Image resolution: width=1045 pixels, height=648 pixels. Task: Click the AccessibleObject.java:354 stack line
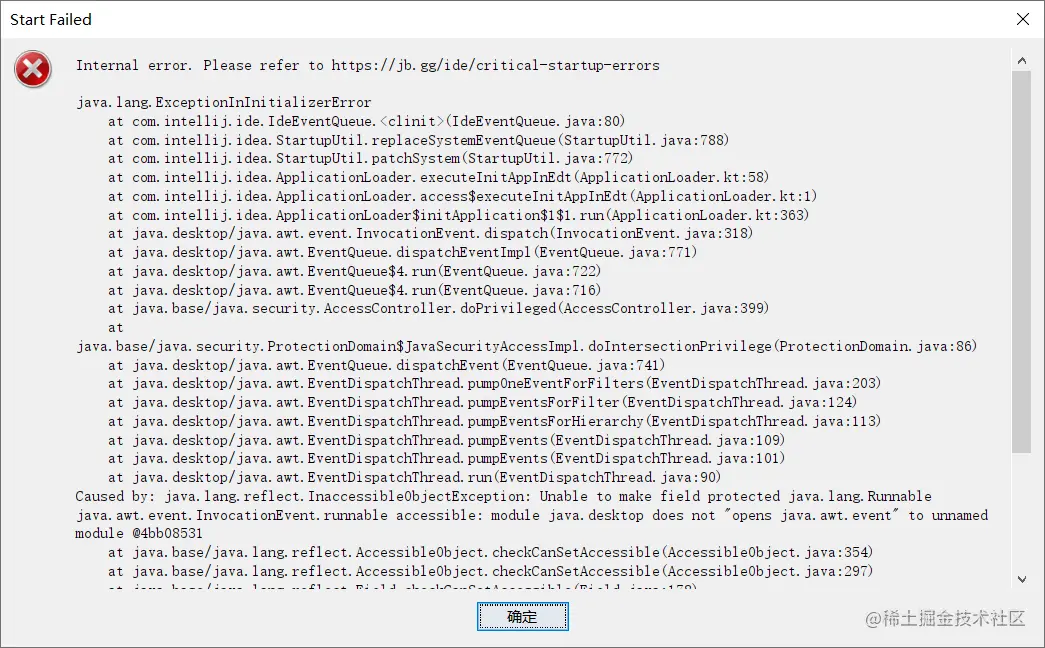(x=491, y=553)
